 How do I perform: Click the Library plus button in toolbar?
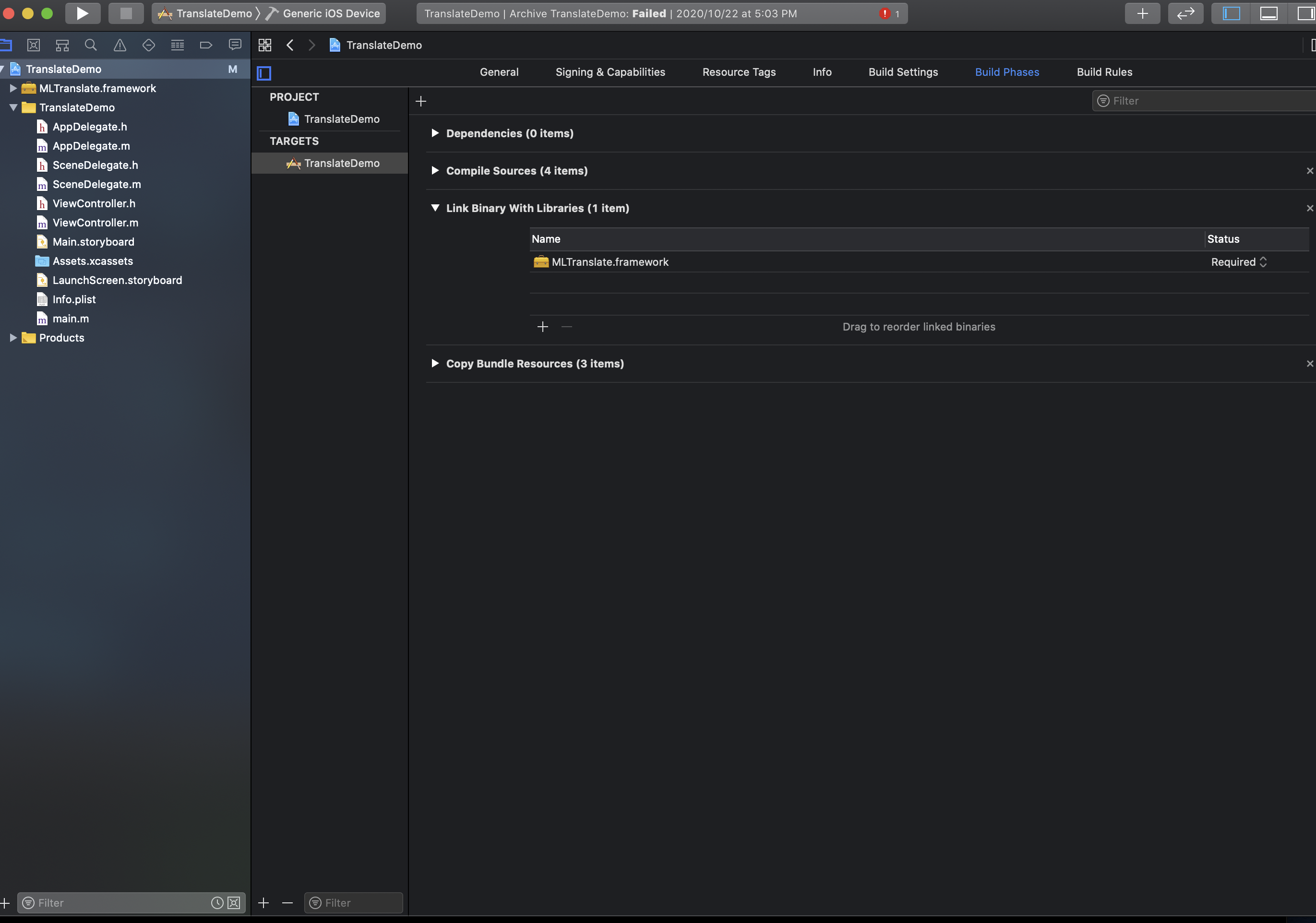(1142, 13)
